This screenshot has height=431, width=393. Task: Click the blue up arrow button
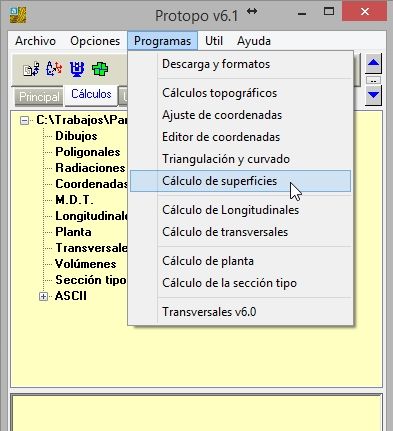pos(373,64)
